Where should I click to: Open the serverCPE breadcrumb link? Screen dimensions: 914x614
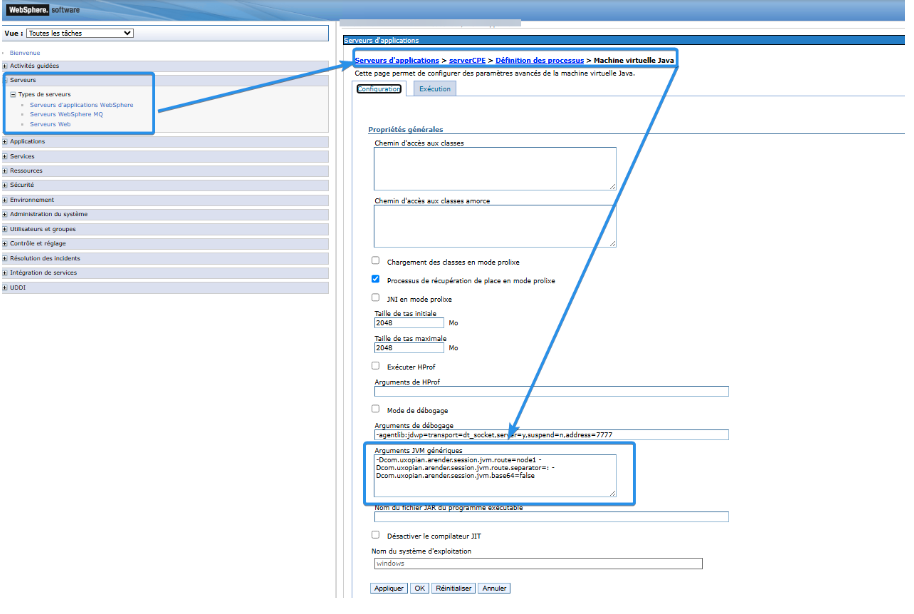(467, 61)
